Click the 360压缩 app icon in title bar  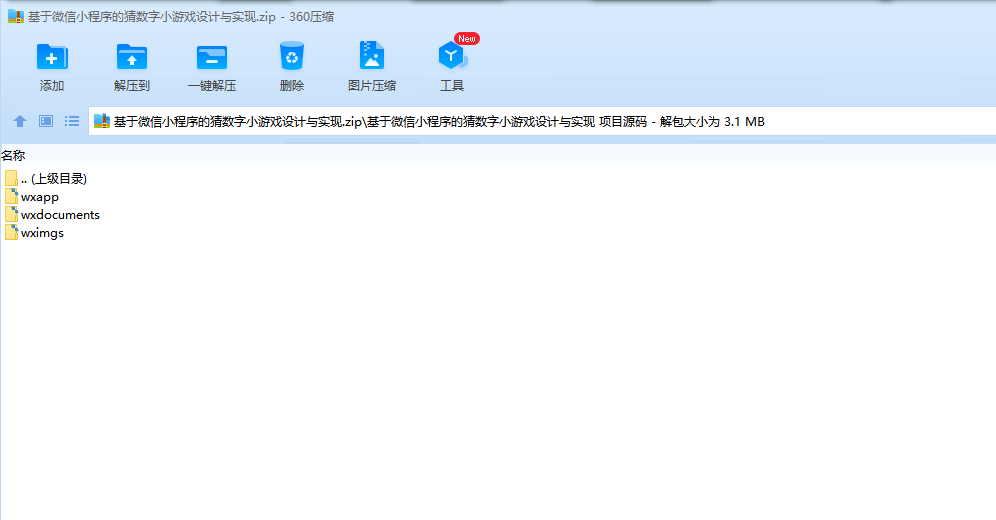(x=16, y=17)
